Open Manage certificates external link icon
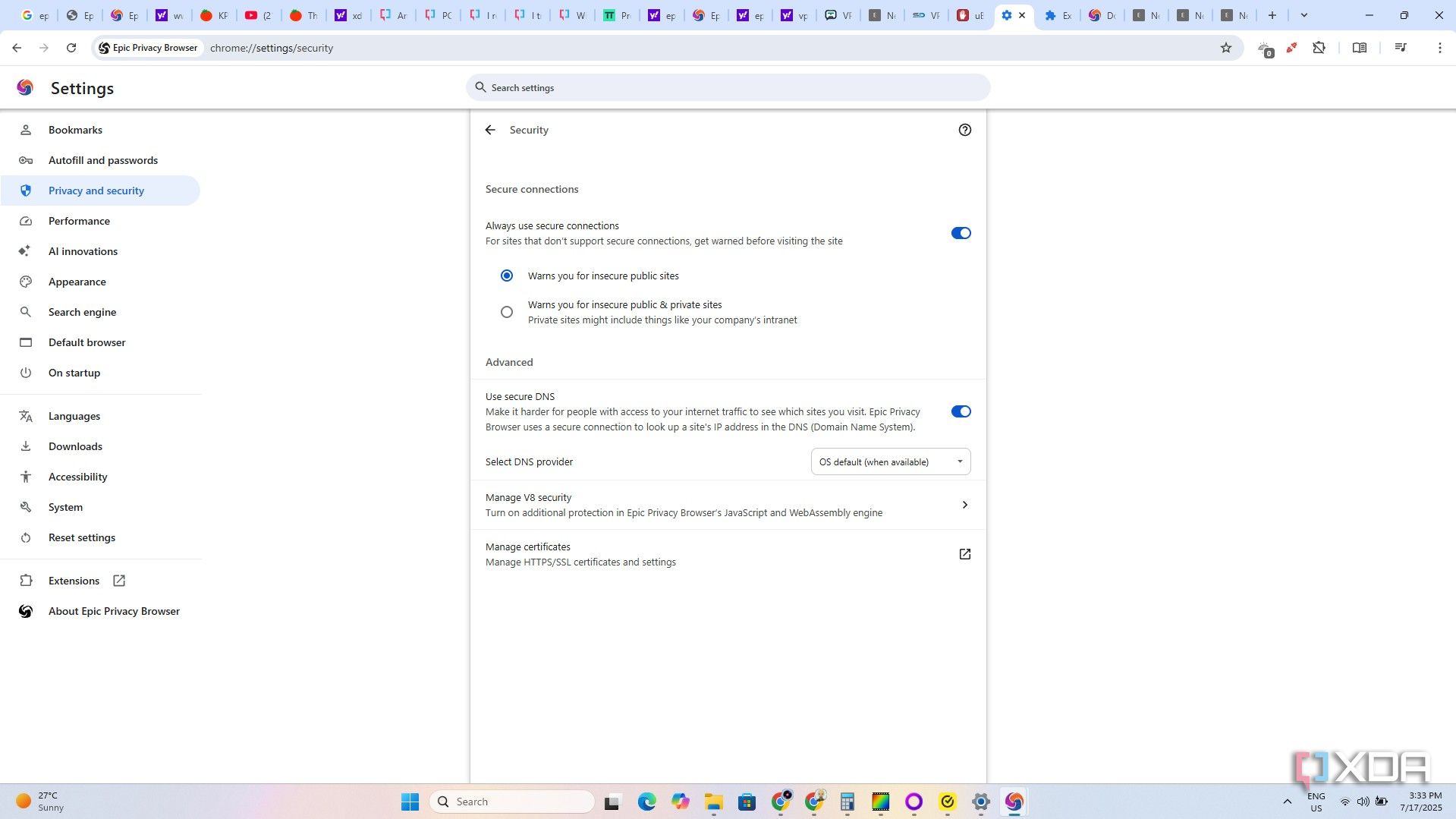1456x819 pixels. (x=964, y=554)
